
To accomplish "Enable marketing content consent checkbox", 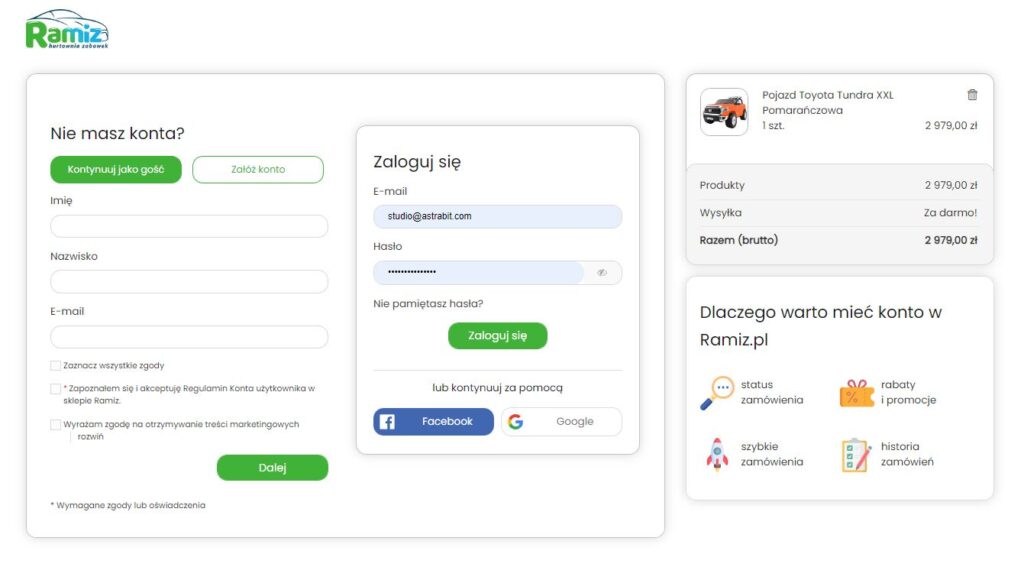I will 56,425.
